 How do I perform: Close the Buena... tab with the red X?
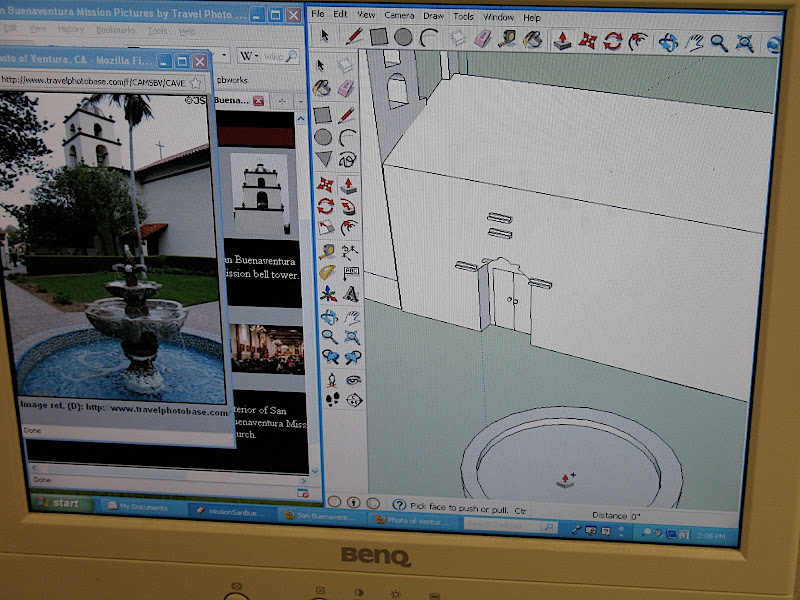coord(258,101)
